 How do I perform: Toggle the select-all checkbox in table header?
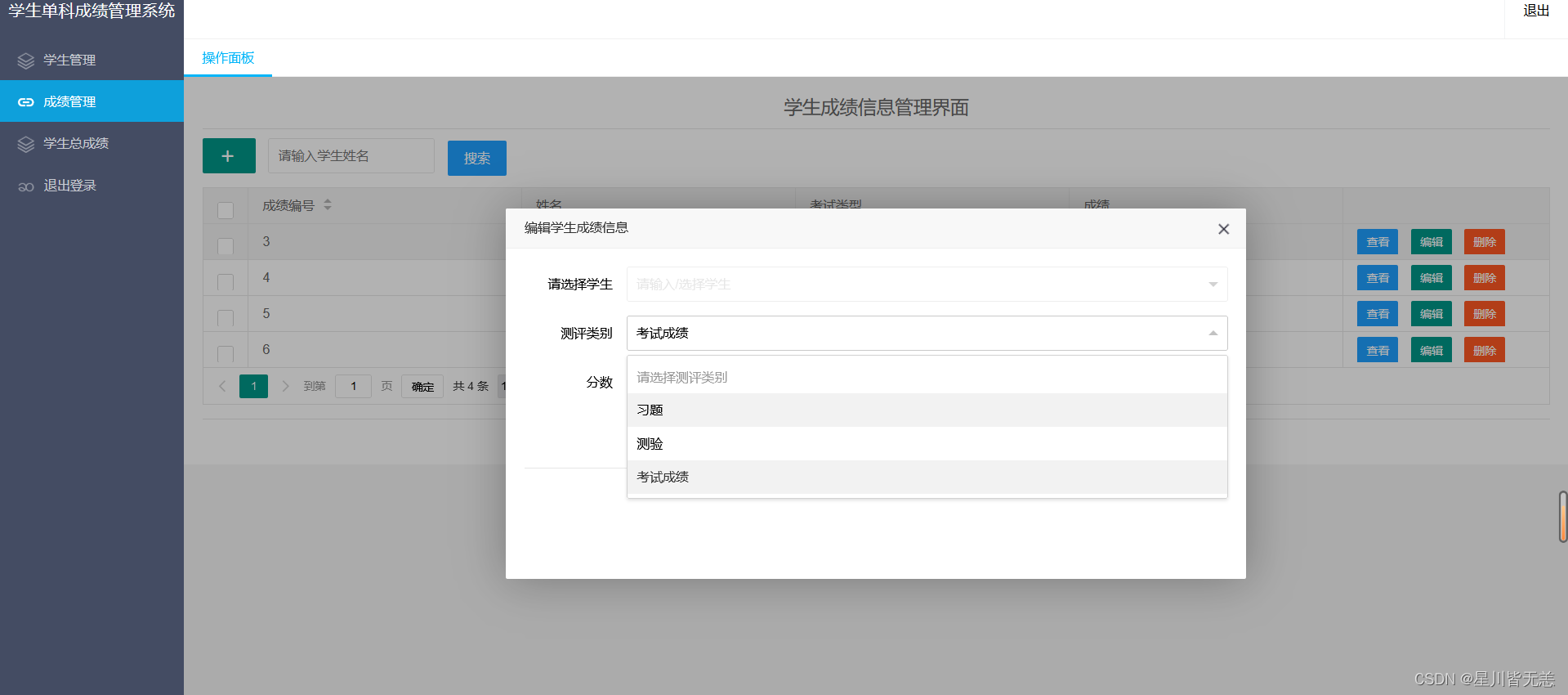226,209
